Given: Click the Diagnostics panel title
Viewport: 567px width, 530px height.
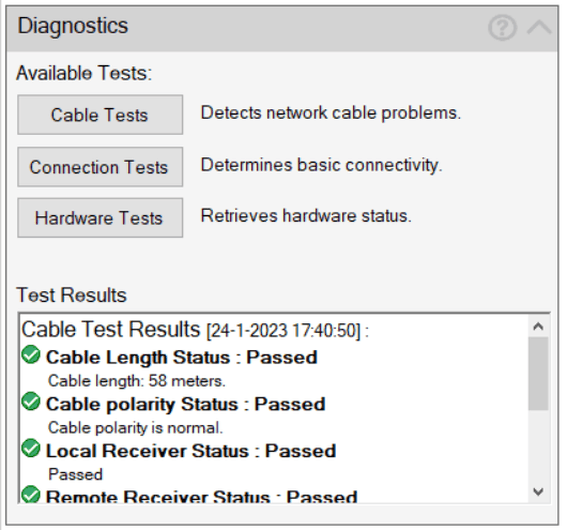Looking at the screenshot, I should [x=73, y=26].
